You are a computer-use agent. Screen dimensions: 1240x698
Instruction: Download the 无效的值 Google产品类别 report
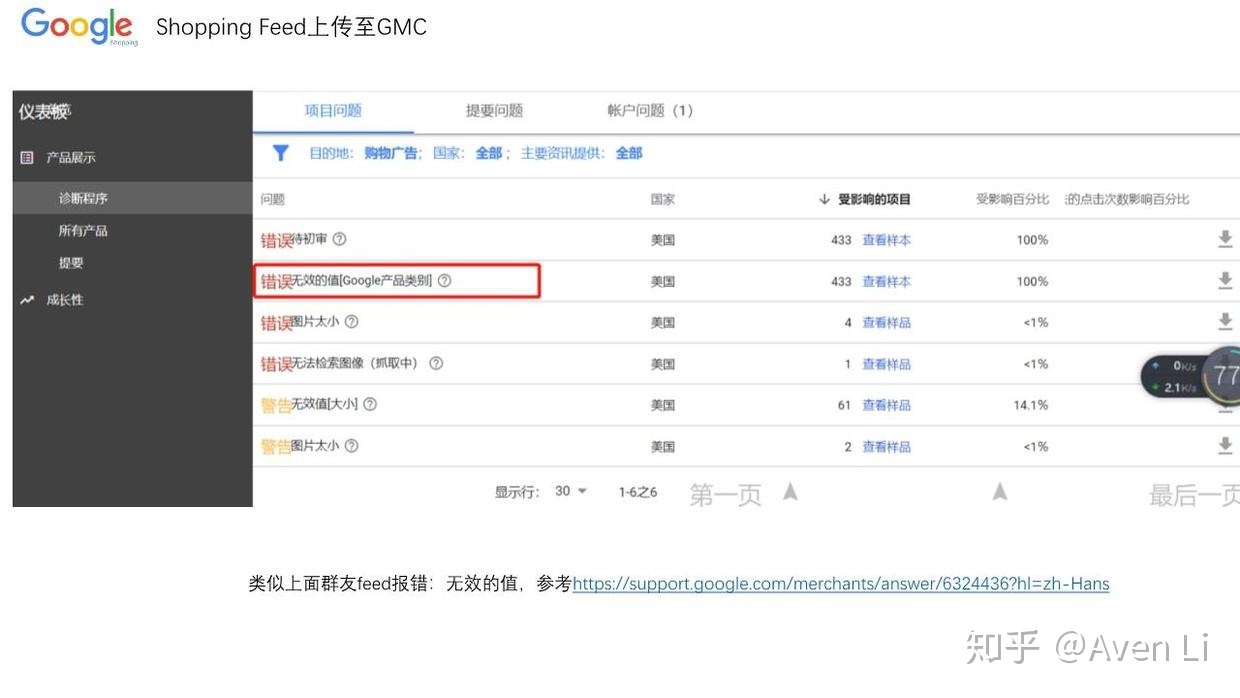1225,281
